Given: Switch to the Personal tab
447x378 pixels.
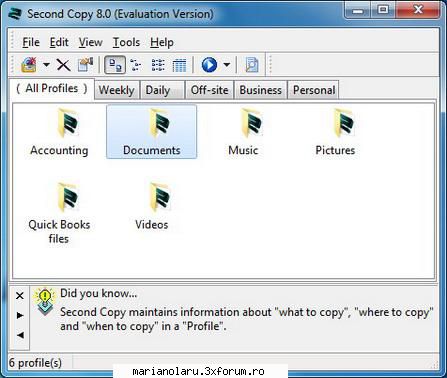Looking at the screenshot, I should click(x=314, y=90).
